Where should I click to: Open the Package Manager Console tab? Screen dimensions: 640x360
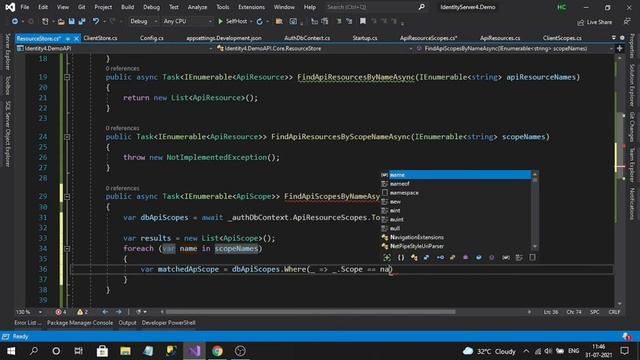(x=80, y=323)
